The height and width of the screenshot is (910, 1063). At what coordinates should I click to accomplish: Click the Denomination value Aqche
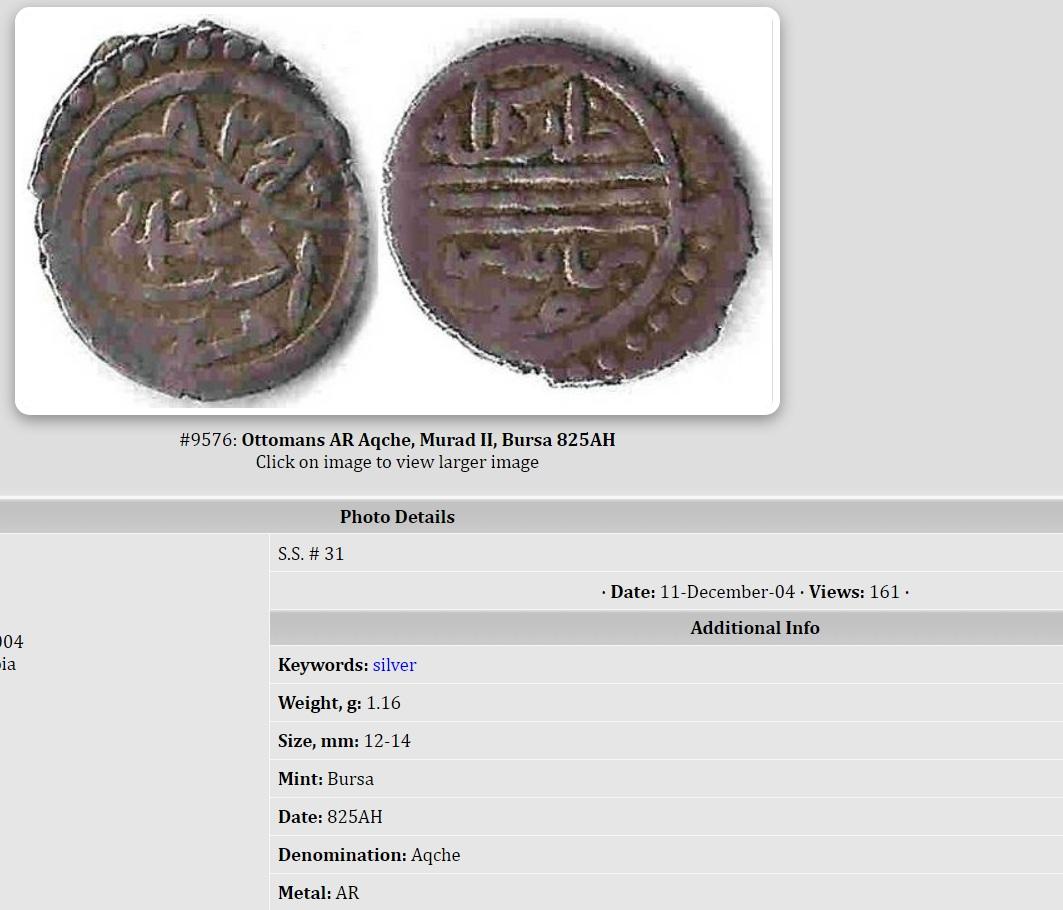tap(435, 855)
